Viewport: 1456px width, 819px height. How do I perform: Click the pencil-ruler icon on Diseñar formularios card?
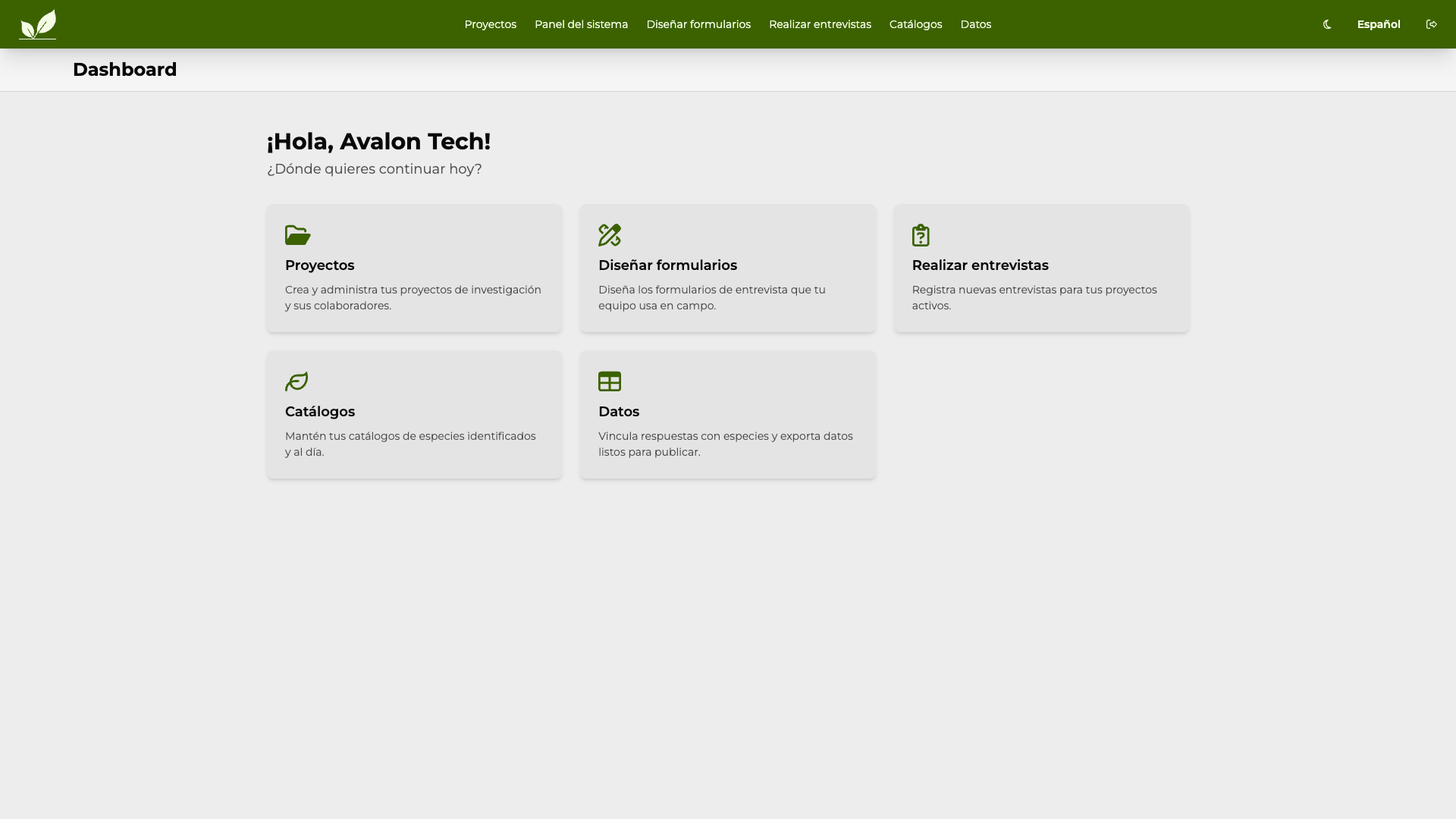tap(610, 235)
